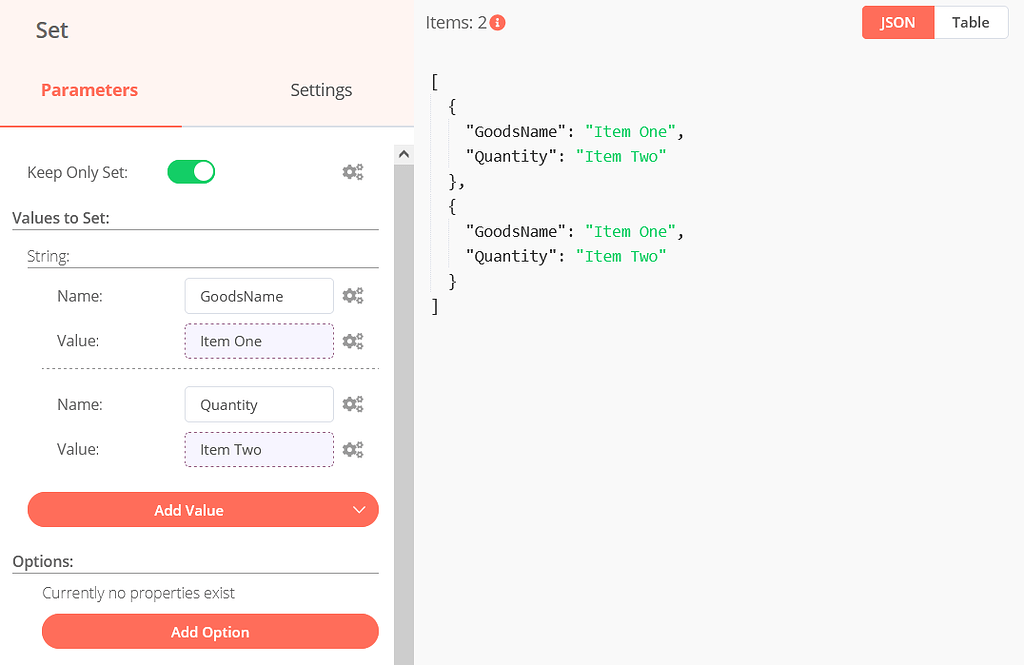This screenshot has height=665, width=1024.
Task: Open options gear for GoodsName name field
Action: 352,296
